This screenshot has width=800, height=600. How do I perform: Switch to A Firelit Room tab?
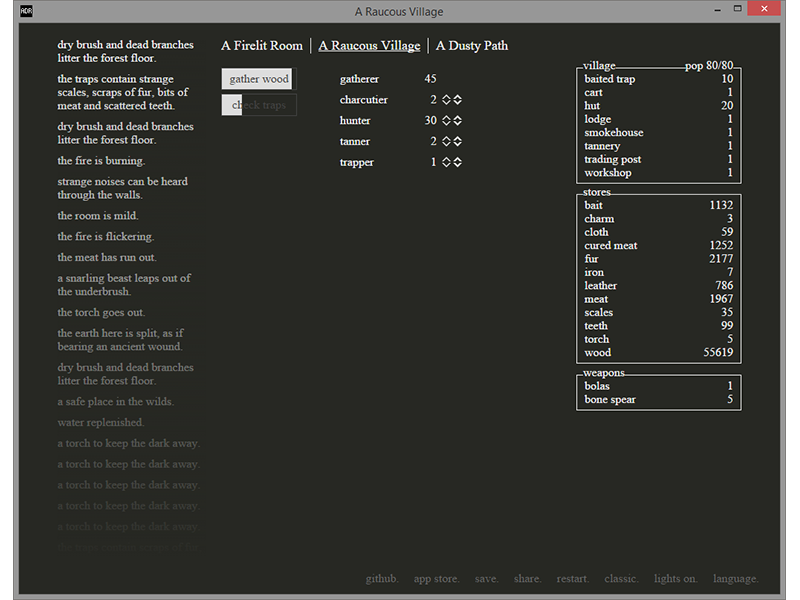click(x=262, y=46)
